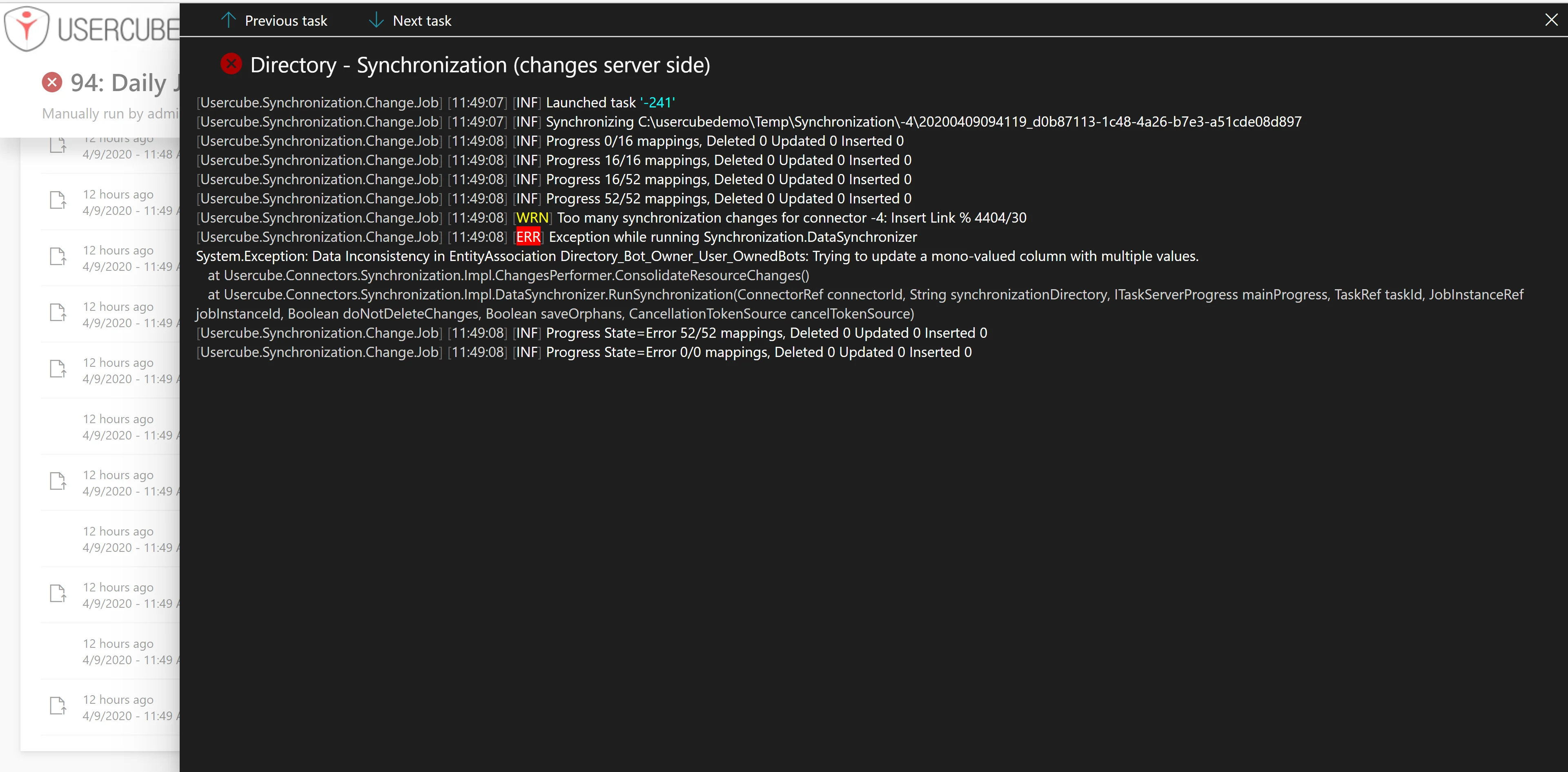The width and height of the screenshot is (1568, 772).
Task: Select the Progress State=Error 0/0 mappings line
Action: click(584, 352)
